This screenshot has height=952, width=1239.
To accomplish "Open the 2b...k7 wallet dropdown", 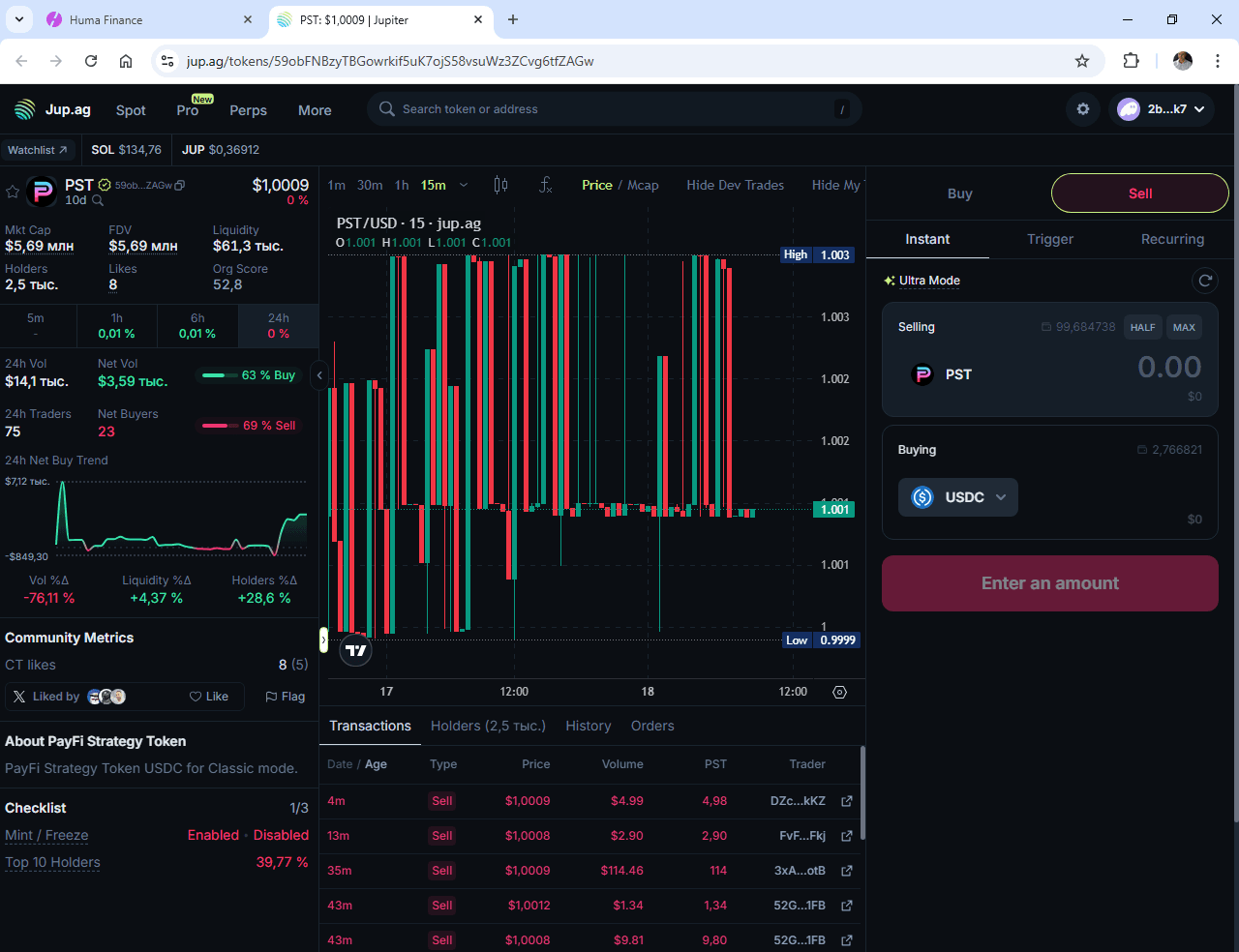I will [1162, 109].
